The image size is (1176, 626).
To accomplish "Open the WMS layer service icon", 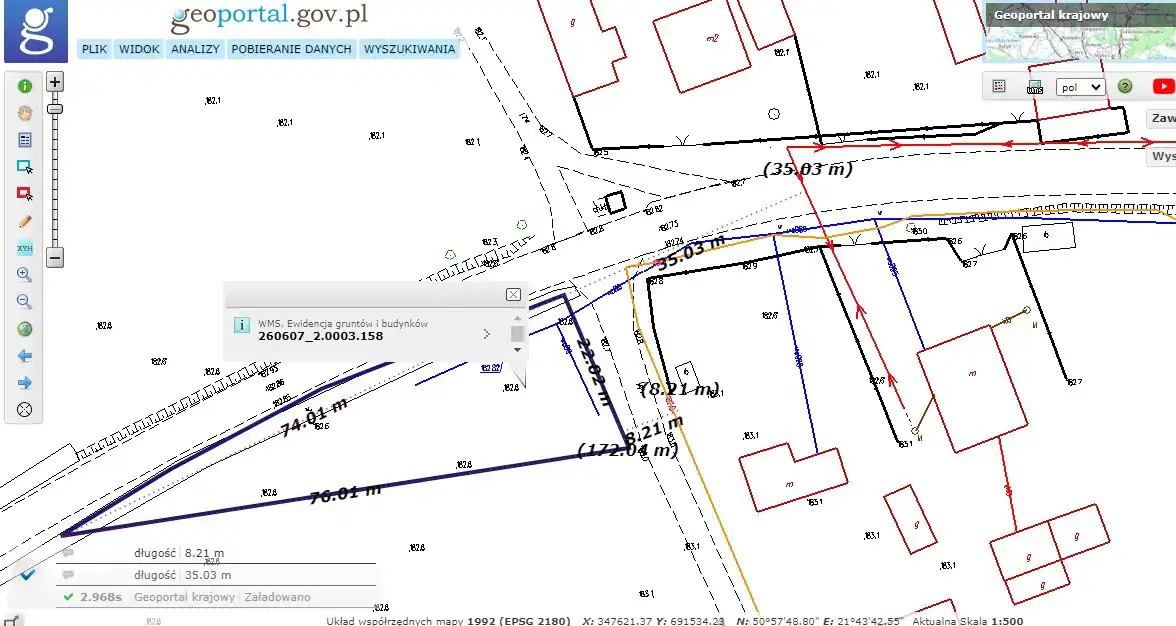I will tap(1035, 87).
